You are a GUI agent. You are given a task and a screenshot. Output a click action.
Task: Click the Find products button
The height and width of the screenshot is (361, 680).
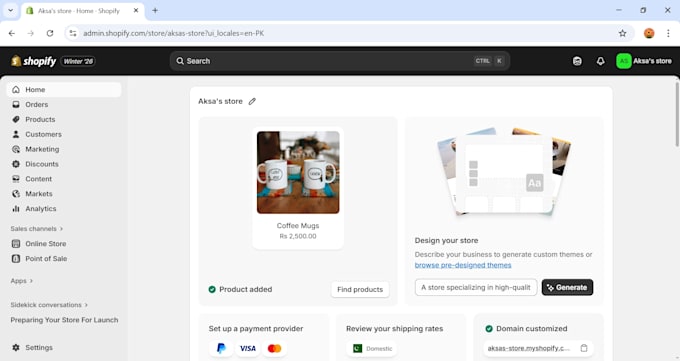360,289
